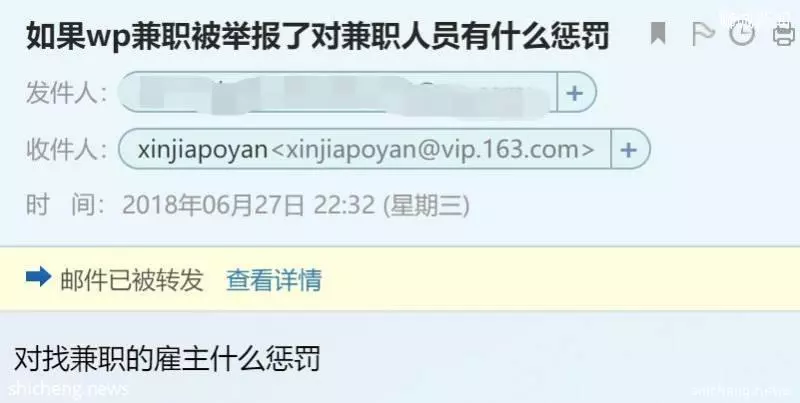Click the 时间 label

tap(65, 205)
